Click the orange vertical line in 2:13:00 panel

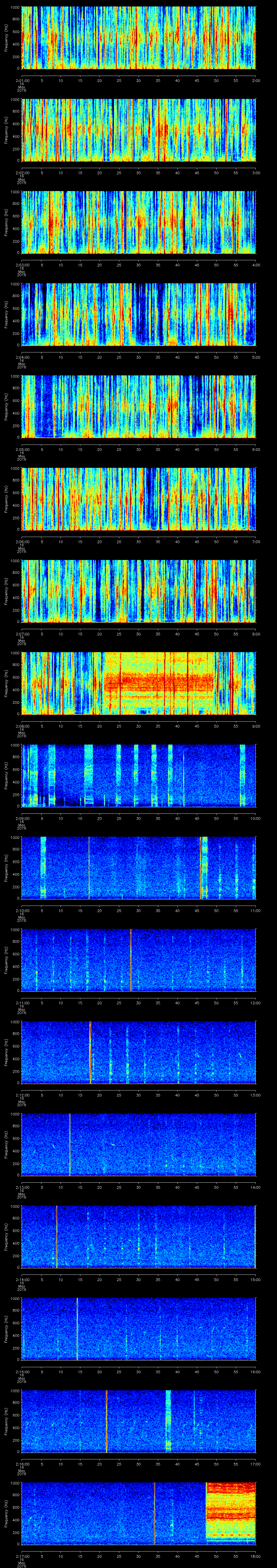(x=70, y=1144)
